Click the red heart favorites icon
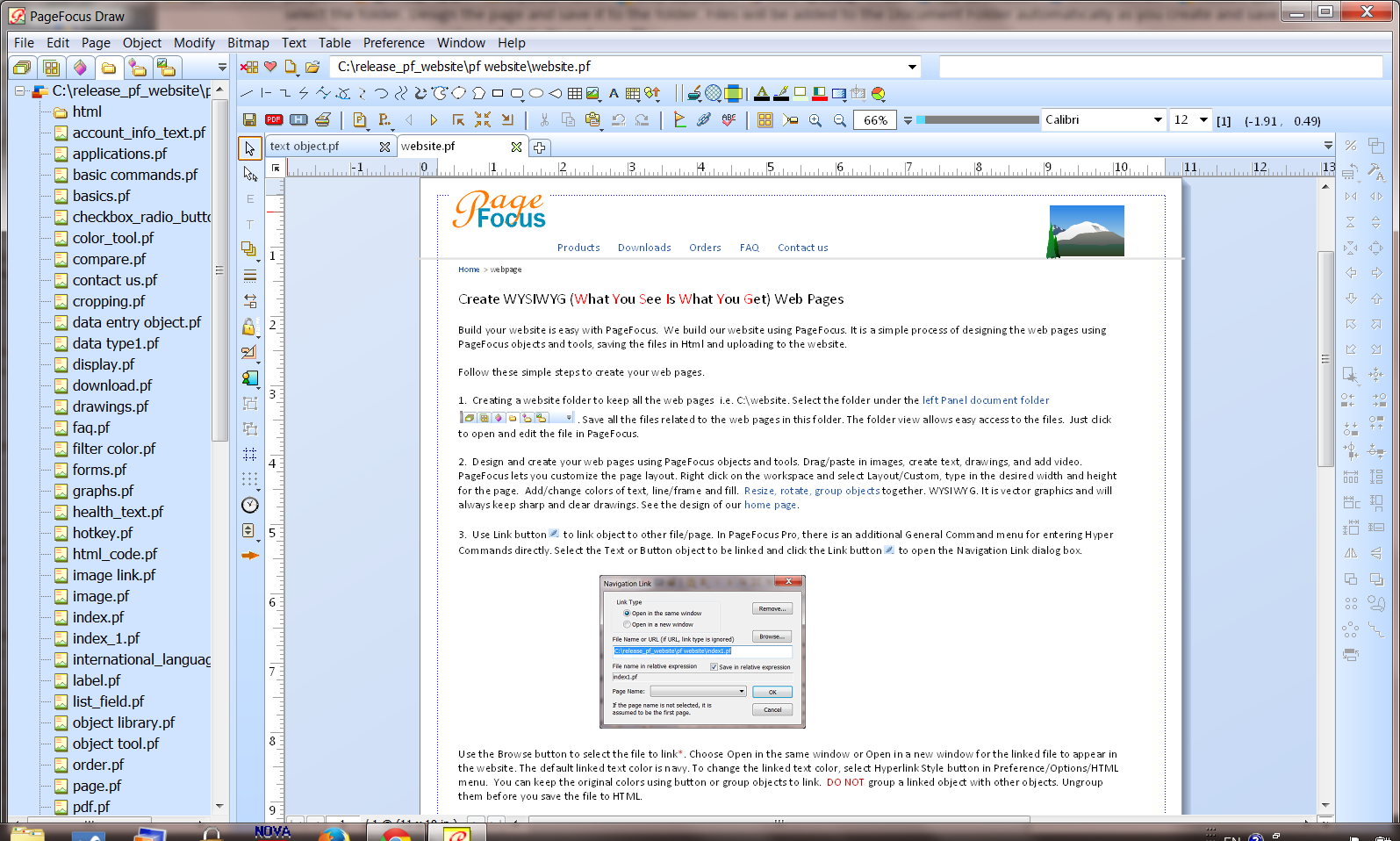Image resolution: width=1400 pixels, height=841 pixels. coord(270,67)
